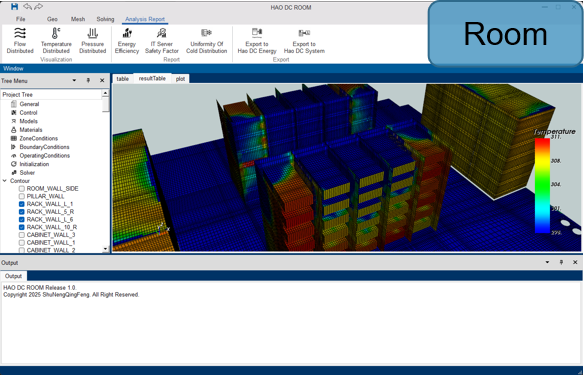Viewport: 584px width, 376px height.
Task: Open Output panel options dropdown
Action: [x=547, y=262]
